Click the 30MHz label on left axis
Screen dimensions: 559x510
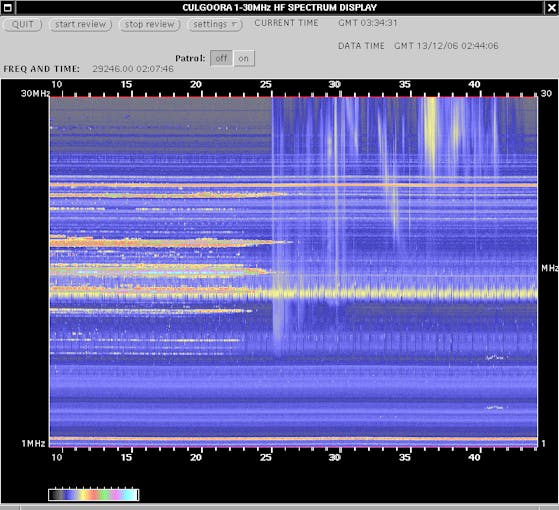(x=35, y=94)
